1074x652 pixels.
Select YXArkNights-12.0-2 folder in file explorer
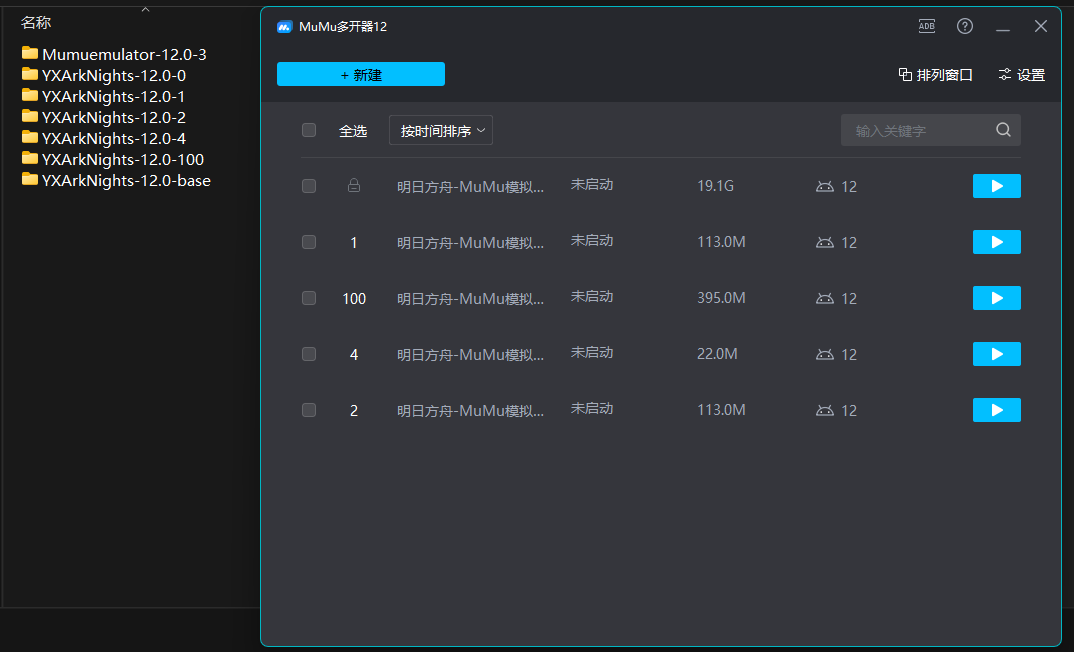[x=103, y=117]
